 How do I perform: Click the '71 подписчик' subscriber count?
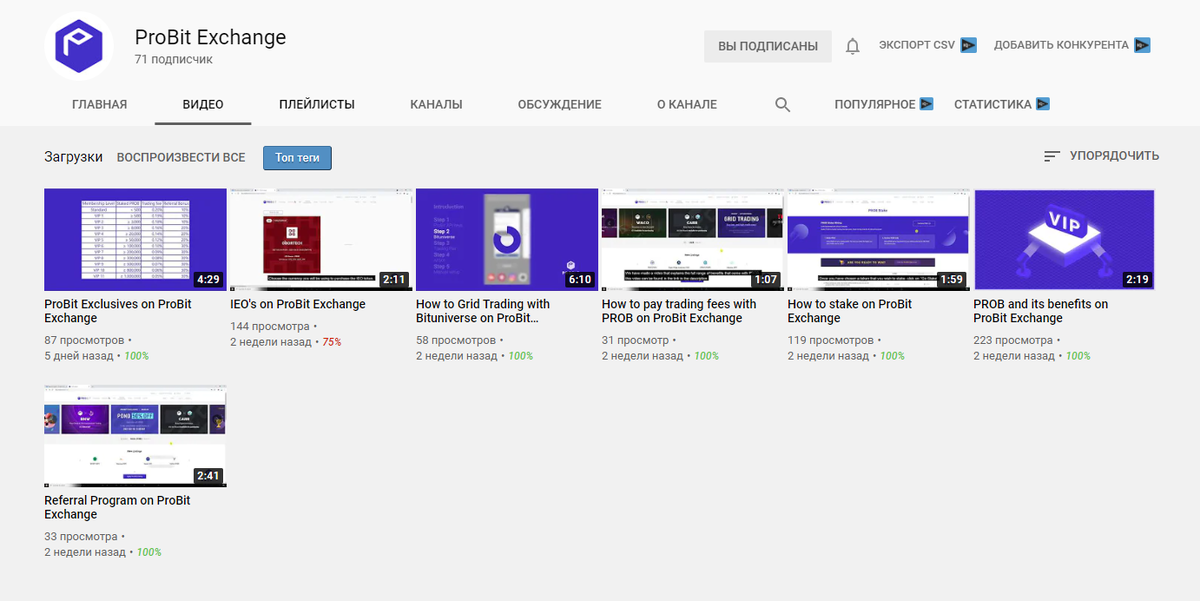coord(173,60)
